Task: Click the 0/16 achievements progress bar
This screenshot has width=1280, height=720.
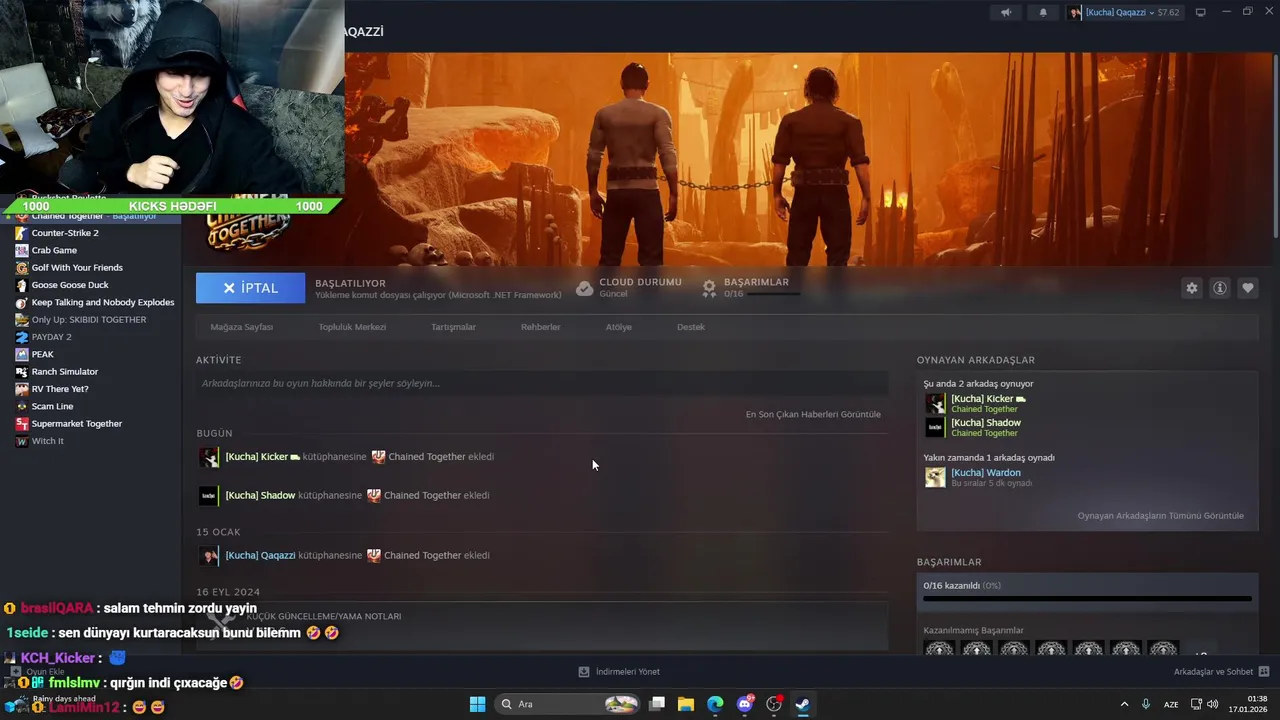Action: point(1087,599)
